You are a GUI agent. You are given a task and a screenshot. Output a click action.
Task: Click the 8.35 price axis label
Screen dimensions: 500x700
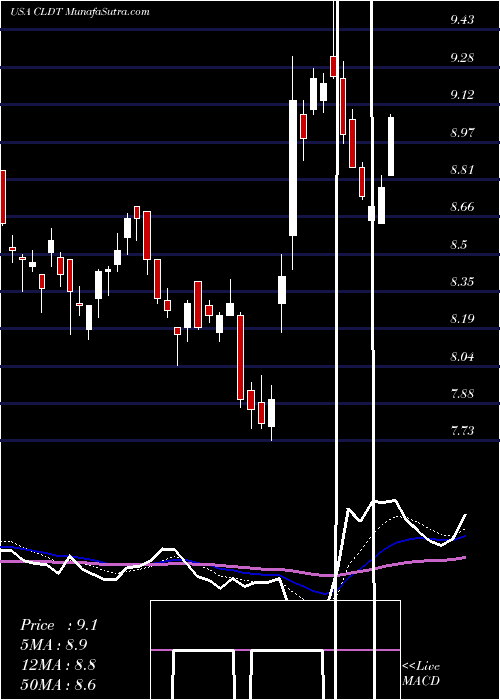coord(462,281)
